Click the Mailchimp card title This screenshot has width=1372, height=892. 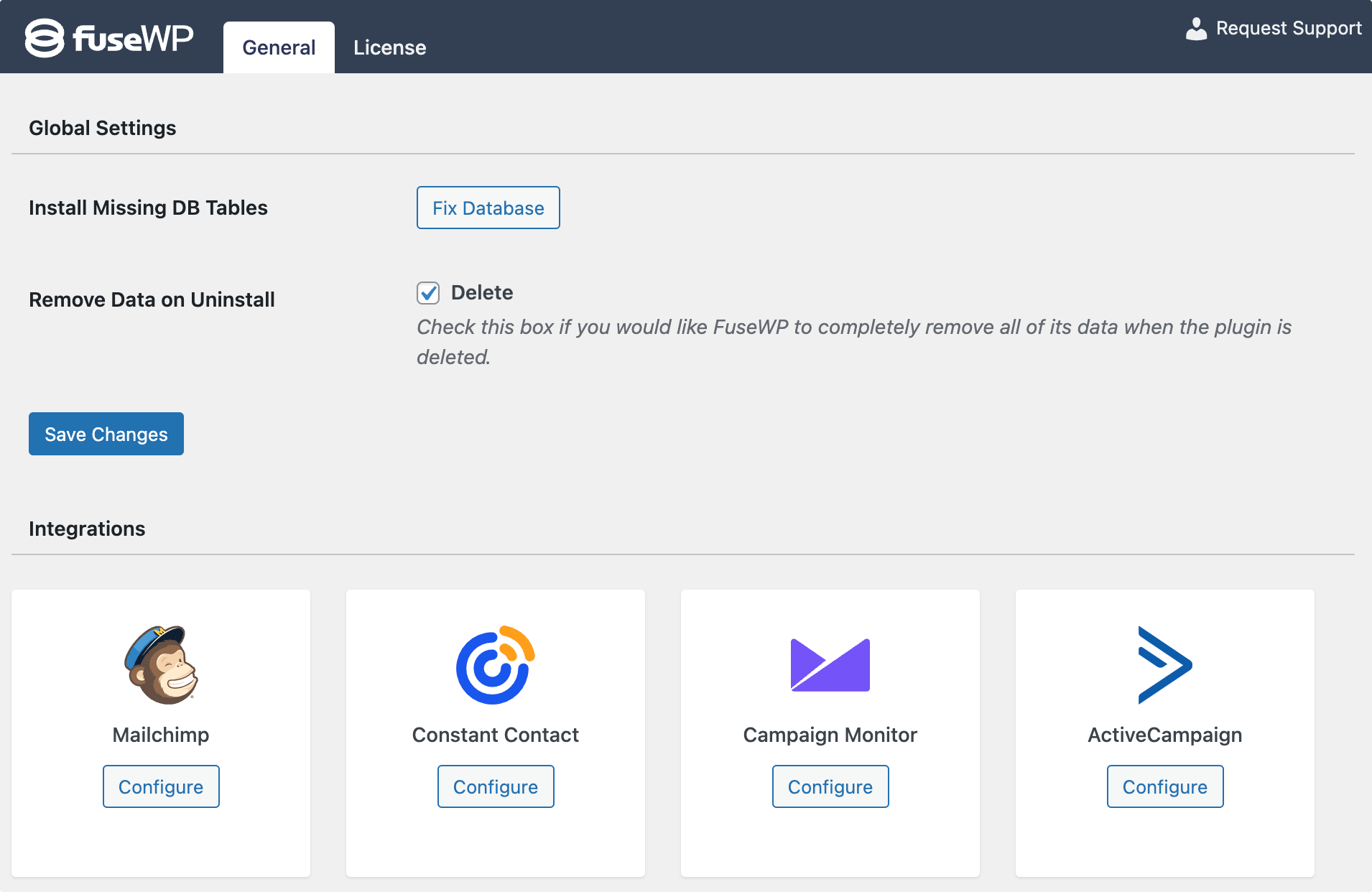(161, 735)
